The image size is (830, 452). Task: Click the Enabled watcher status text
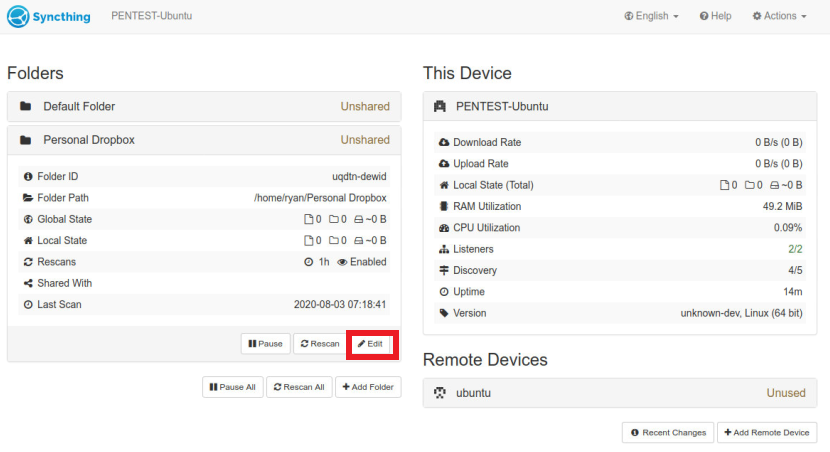[368, 262]
